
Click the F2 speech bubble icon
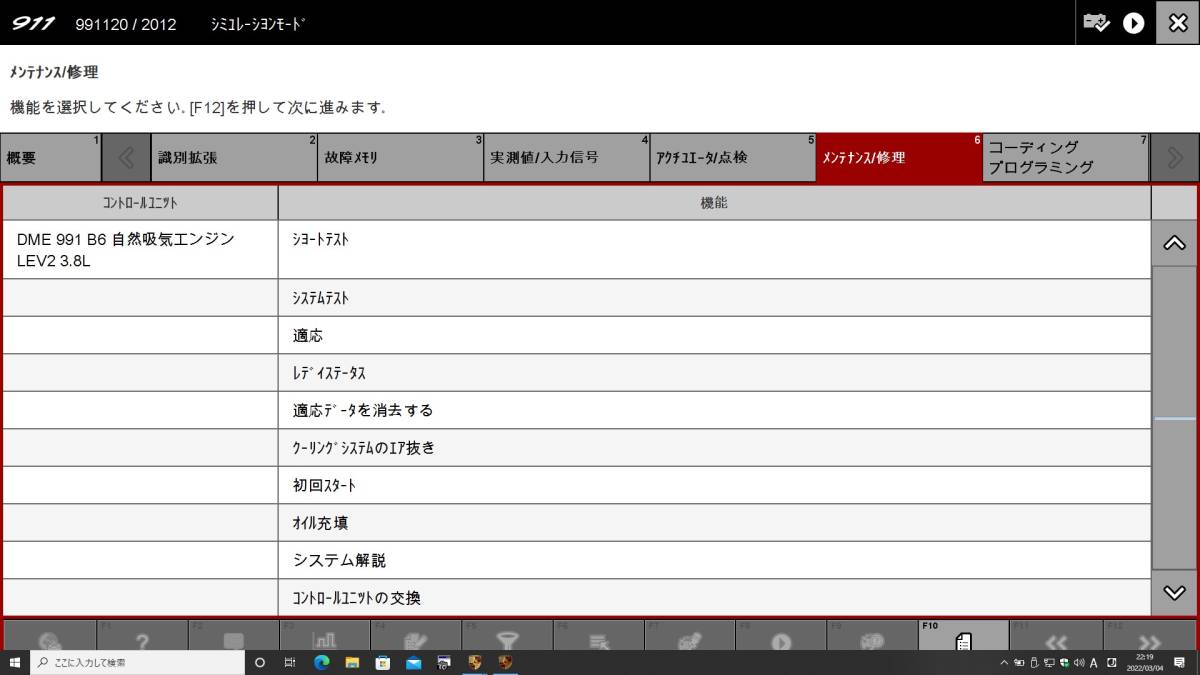click(232, 638)
